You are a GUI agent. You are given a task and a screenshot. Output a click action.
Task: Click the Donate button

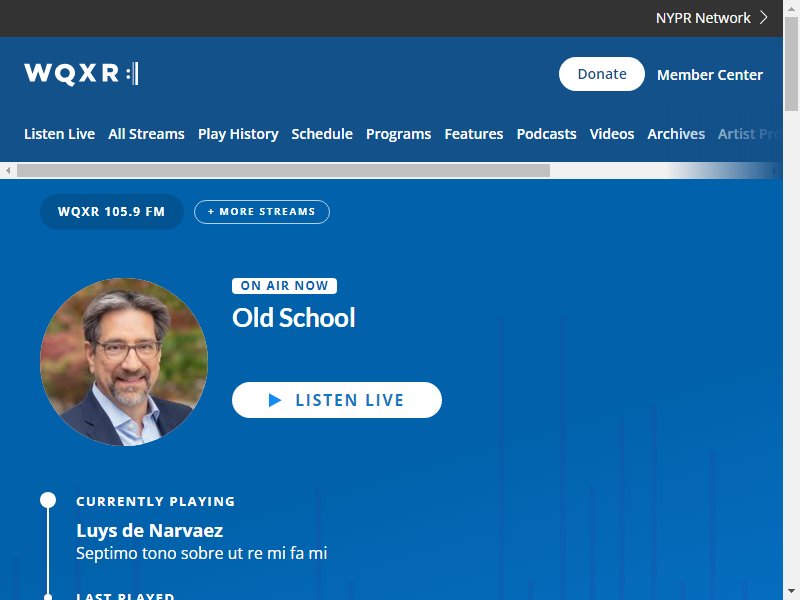pyautogui.click(x=602, y=74)
